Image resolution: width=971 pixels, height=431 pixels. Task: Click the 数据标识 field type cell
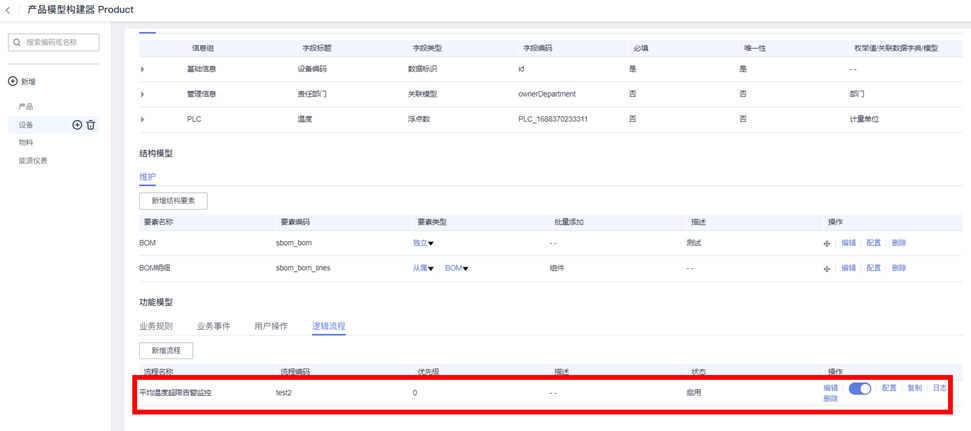point(422,69)
